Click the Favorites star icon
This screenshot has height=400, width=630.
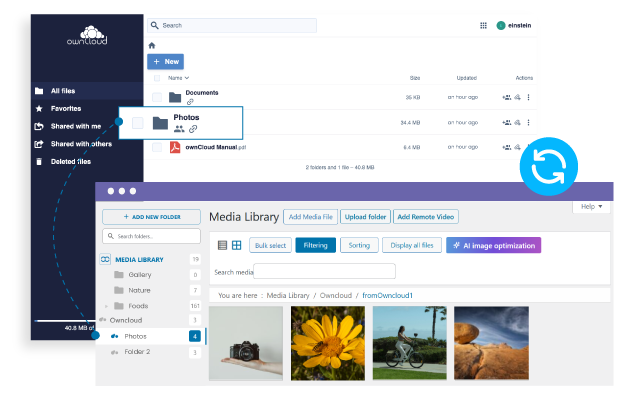(39, 108)
